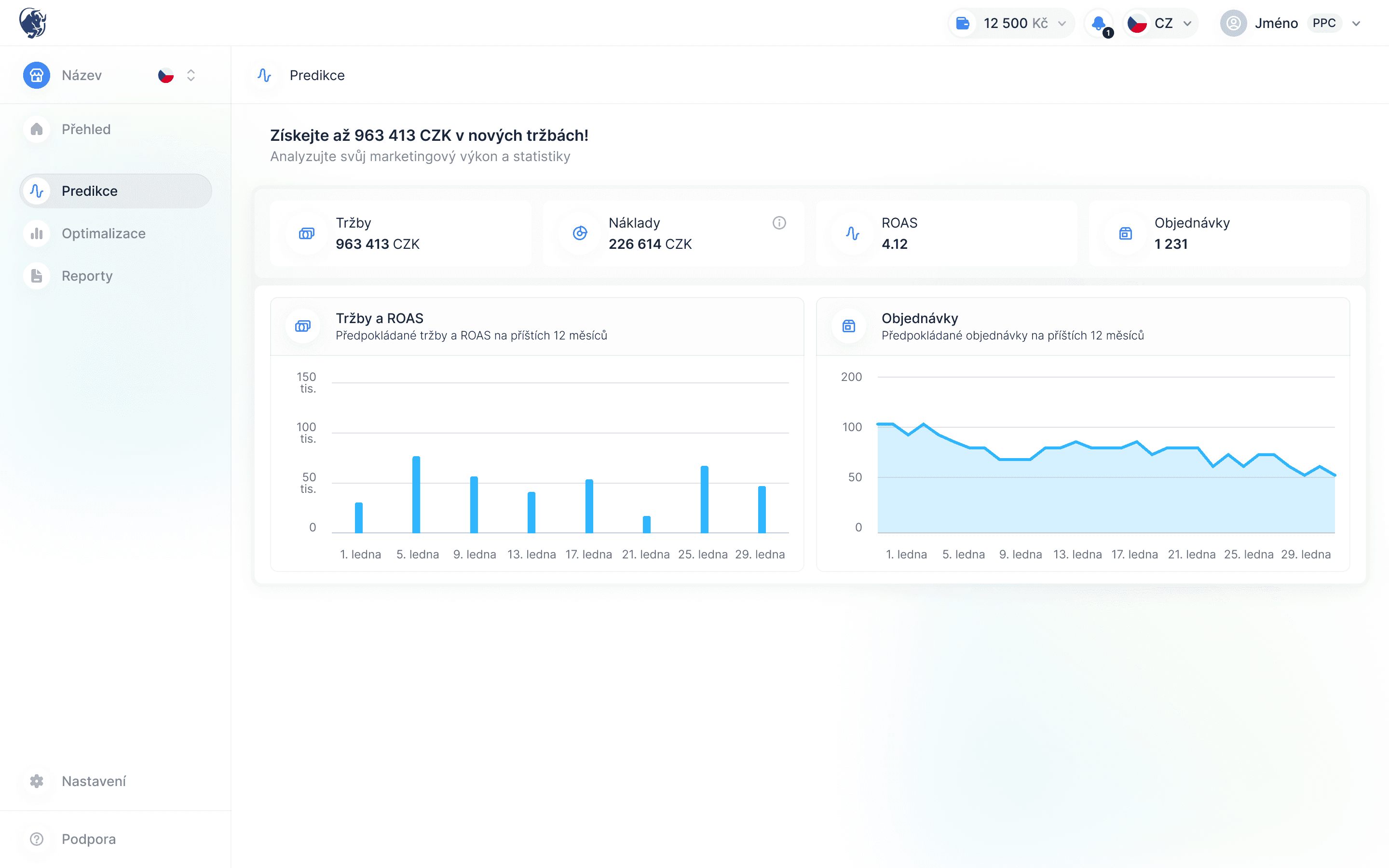
Task: Click the Predikce breadcrumb heading icon
Action: tap(264, 75)
